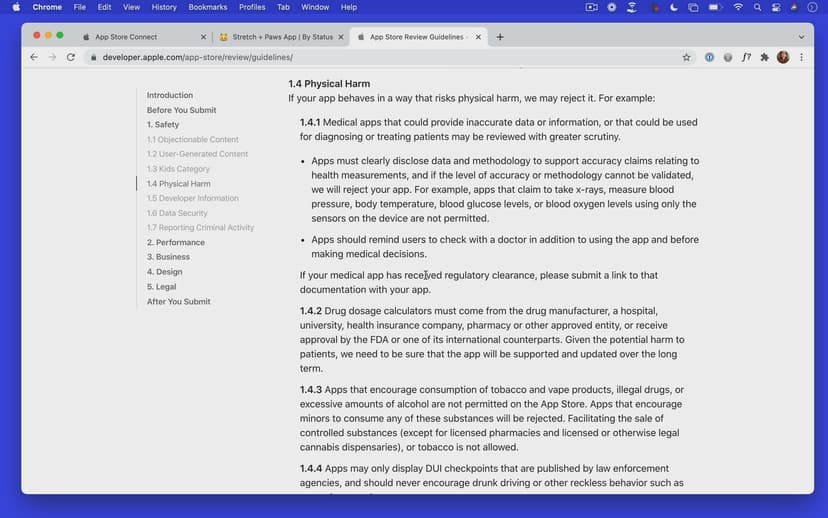This screenshot has width=828, height=518.
Task: Open Control Center in the menu bar
Action: [x=776, y=7]
